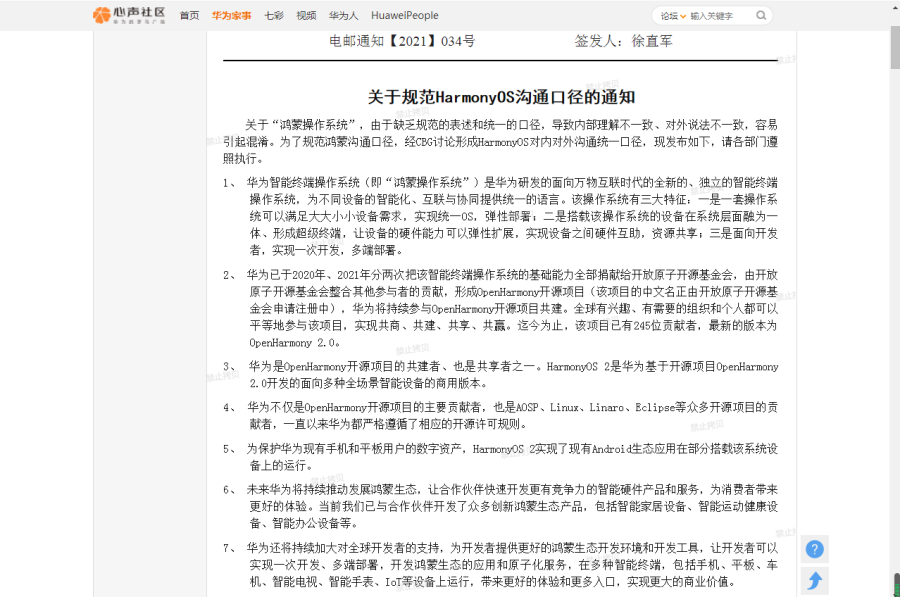Viewport: 900px width, 597px height.
Task: Click the intro paragraph starting 关于“鸿蒙操作系统”
Action: click(x=500, y=142)
